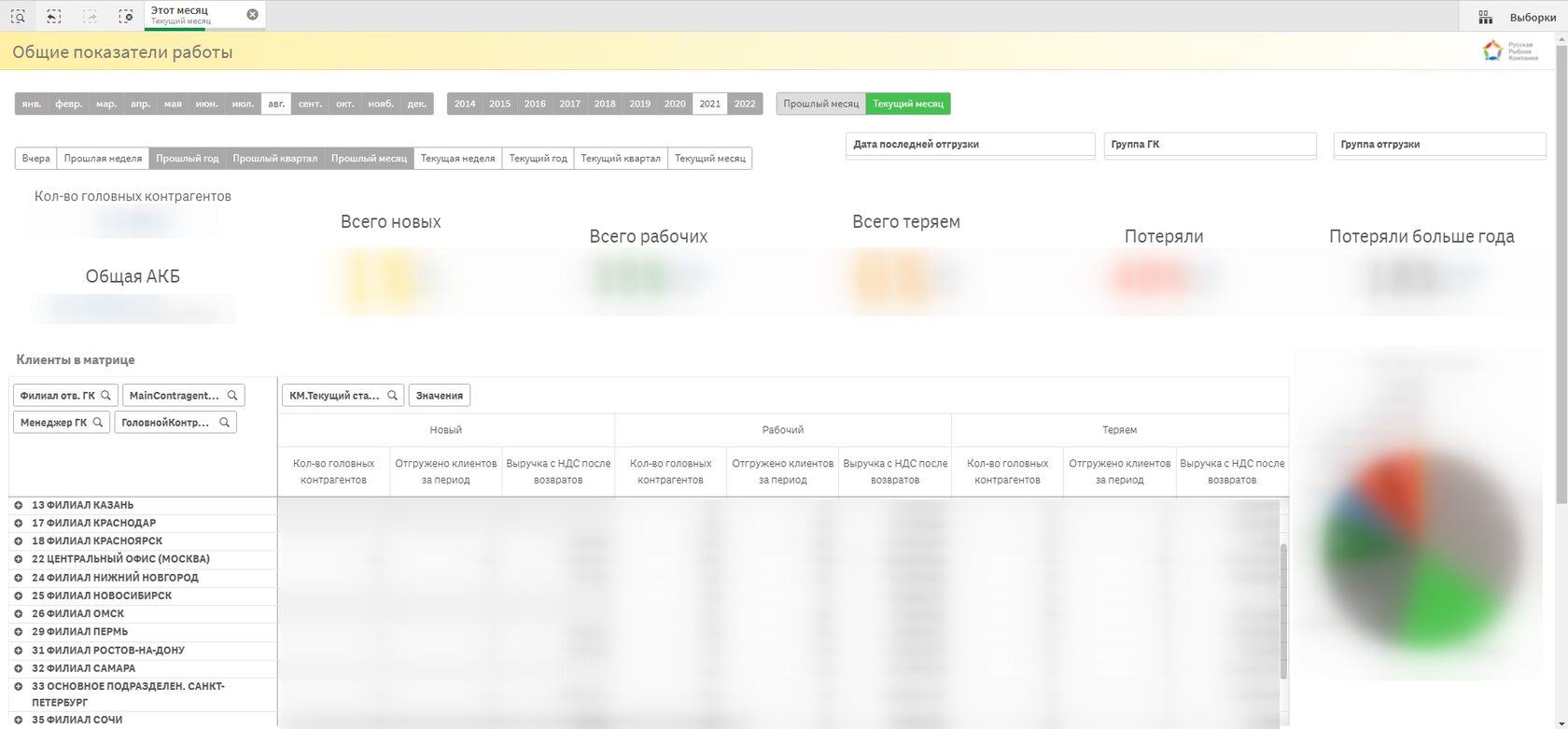Open smart search magnifier icon
1568x729 pixels.
18,16
